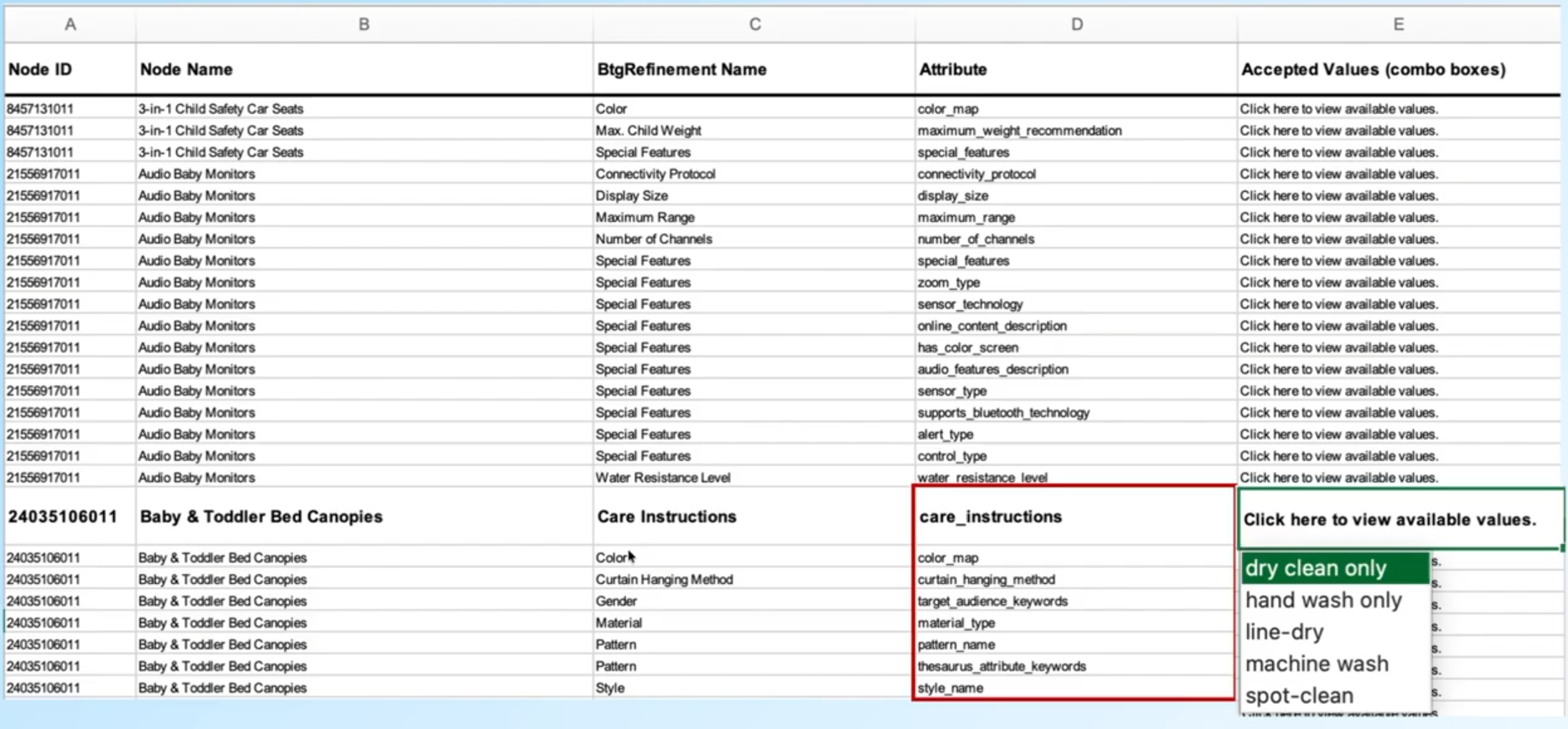Click the bold 'care_instructions' attribute cell
Image resolution: width=1568 pixels, height=729 pixels.
click(991, 517)
